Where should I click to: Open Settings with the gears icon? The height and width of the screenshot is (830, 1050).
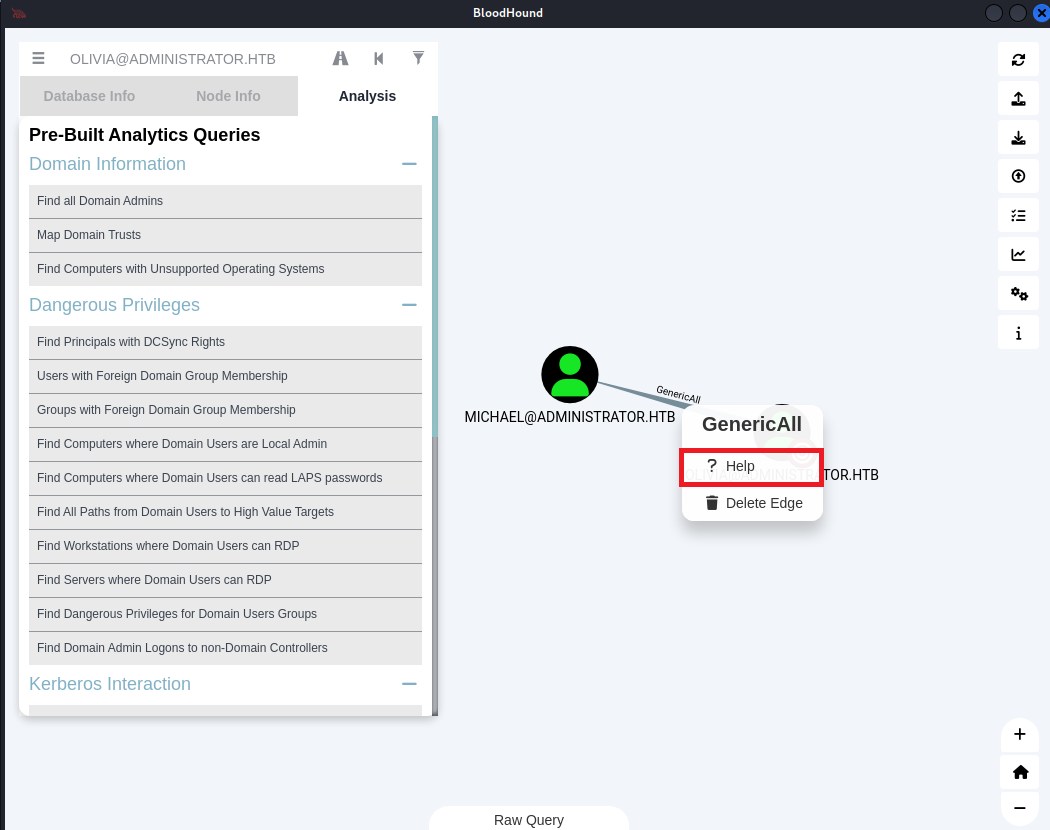(x=1018, y=293)
